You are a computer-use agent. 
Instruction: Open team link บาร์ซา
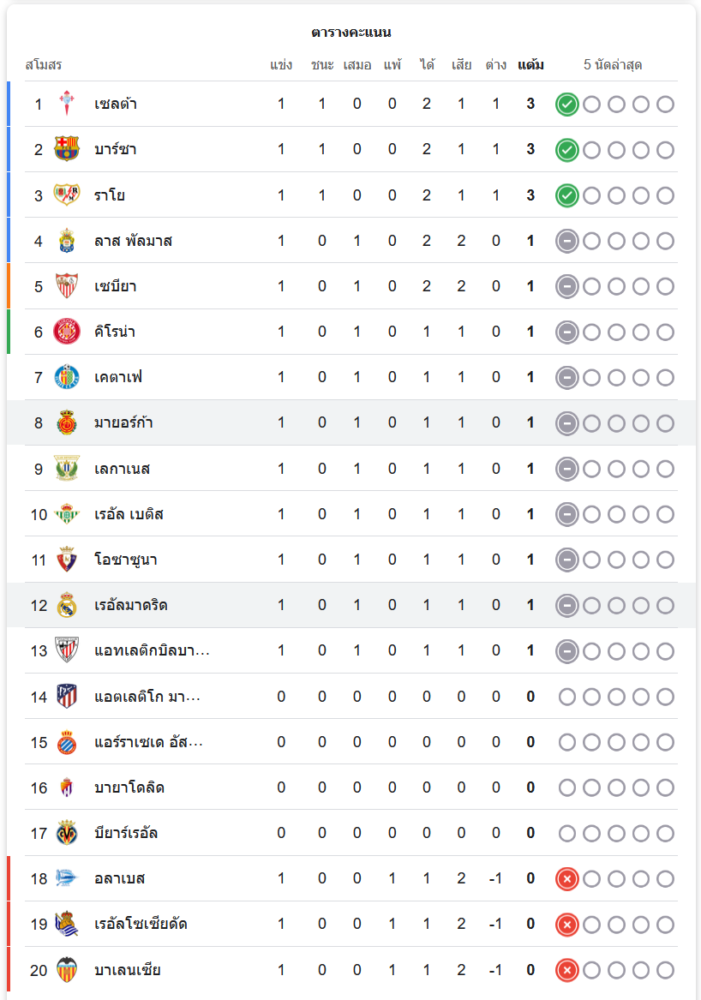116,150
